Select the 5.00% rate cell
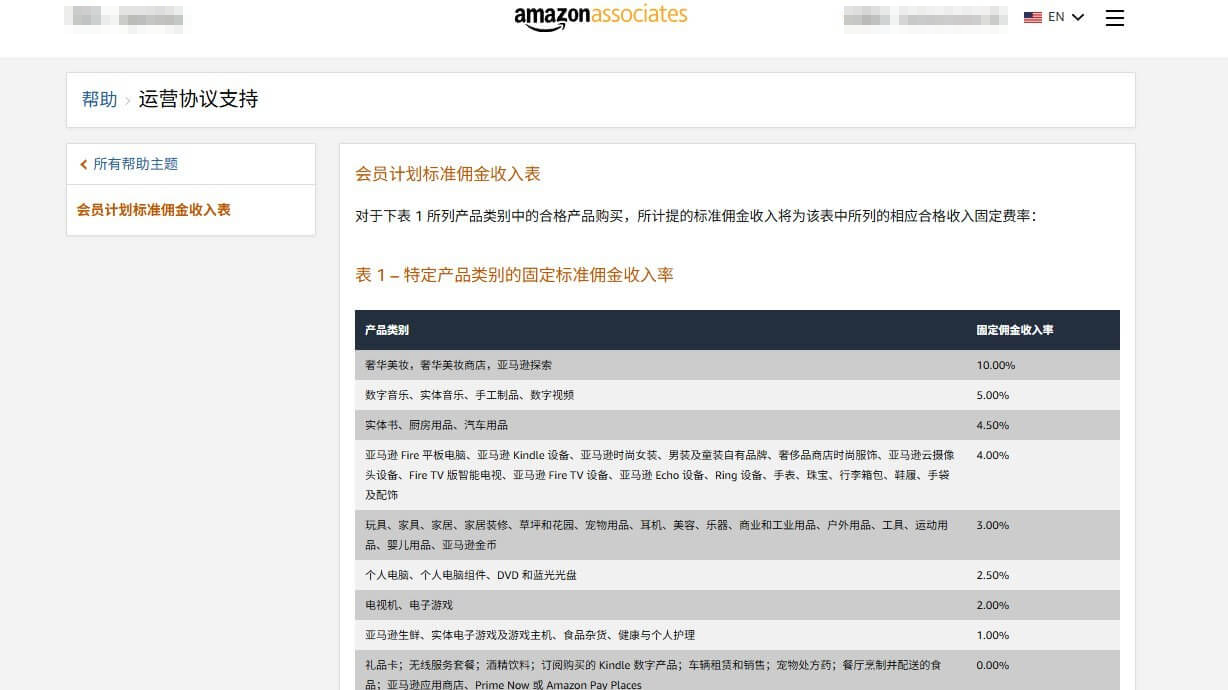The width and height of the screenshot is (1228, 690). coord(993,395)
